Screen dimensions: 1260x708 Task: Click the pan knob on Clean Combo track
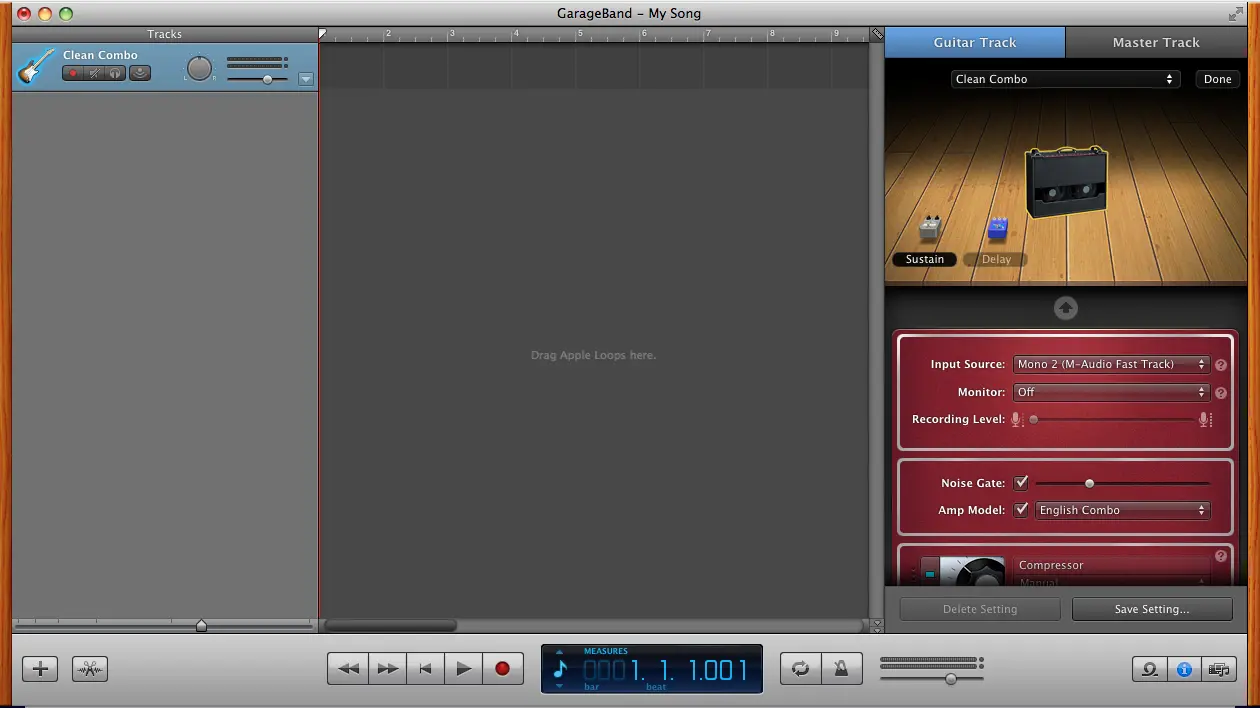pos(200,68)
